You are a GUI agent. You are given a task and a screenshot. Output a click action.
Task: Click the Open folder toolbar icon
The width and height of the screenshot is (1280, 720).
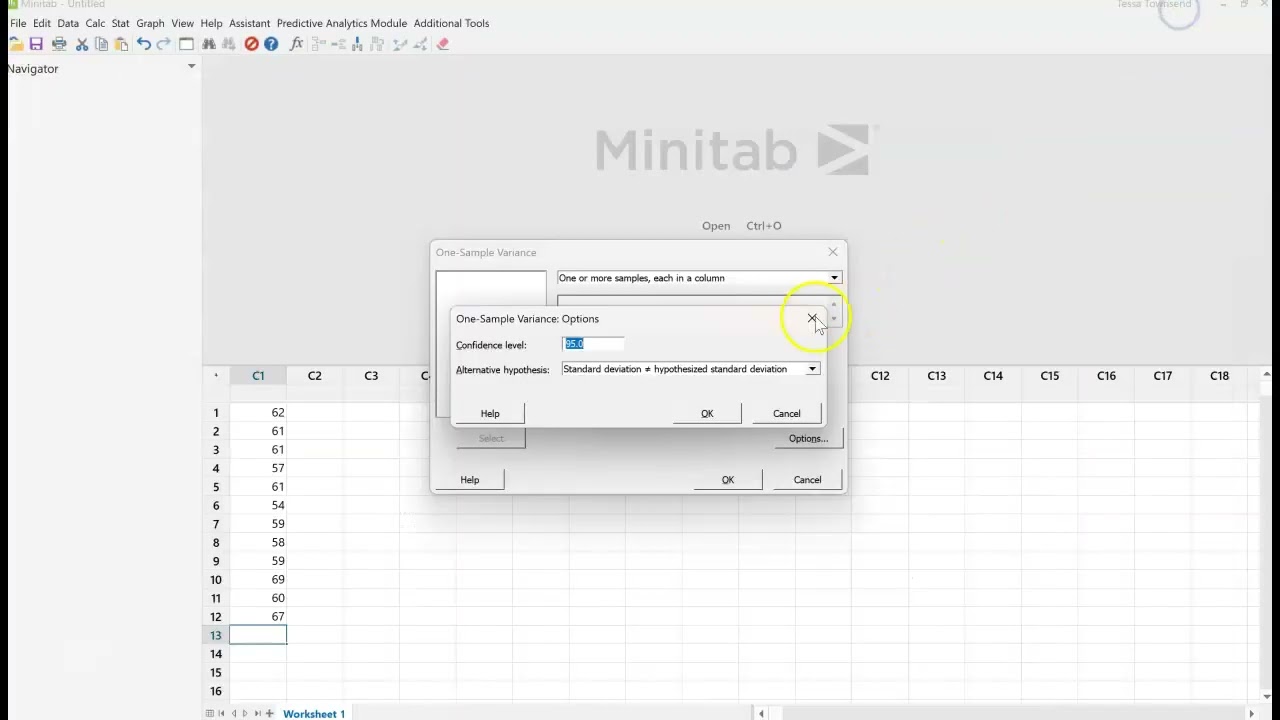click(16, 44)
